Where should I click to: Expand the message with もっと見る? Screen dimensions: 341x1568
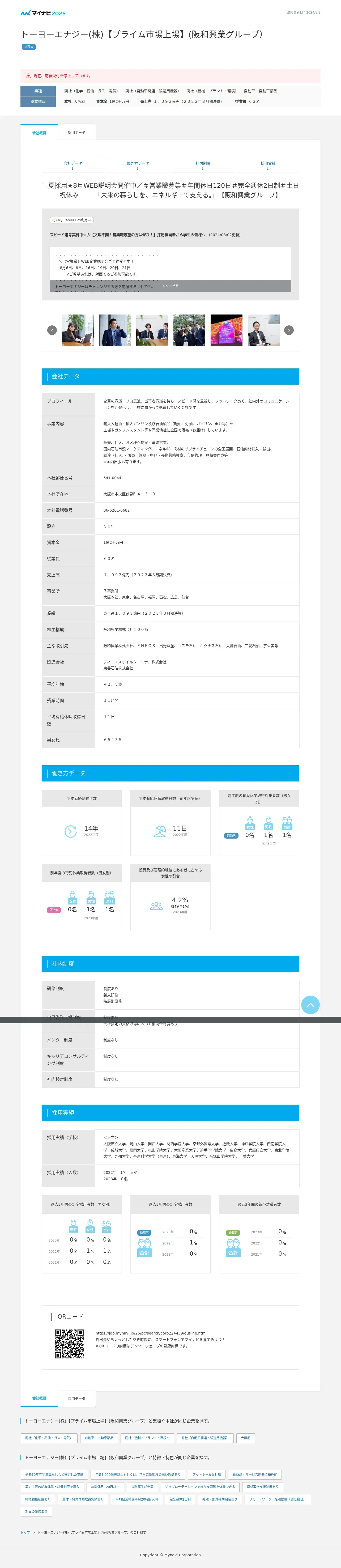coord(170,286)
